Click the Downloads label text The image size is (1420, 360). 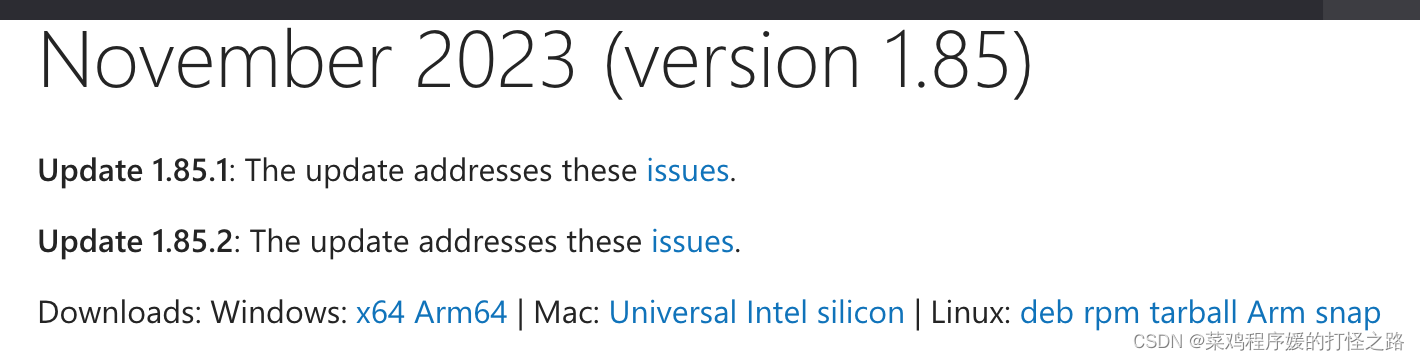tap(120, 313)
